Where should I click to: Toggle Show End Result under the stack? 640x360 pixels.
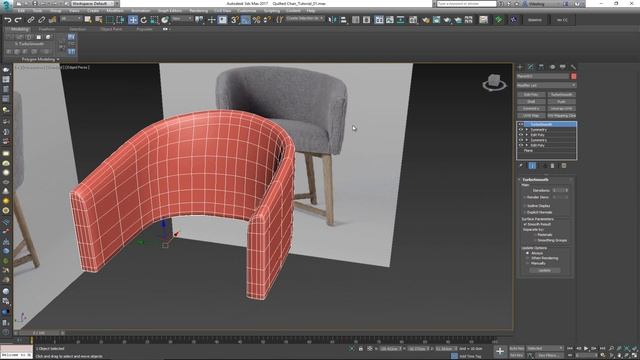[532, 166]
